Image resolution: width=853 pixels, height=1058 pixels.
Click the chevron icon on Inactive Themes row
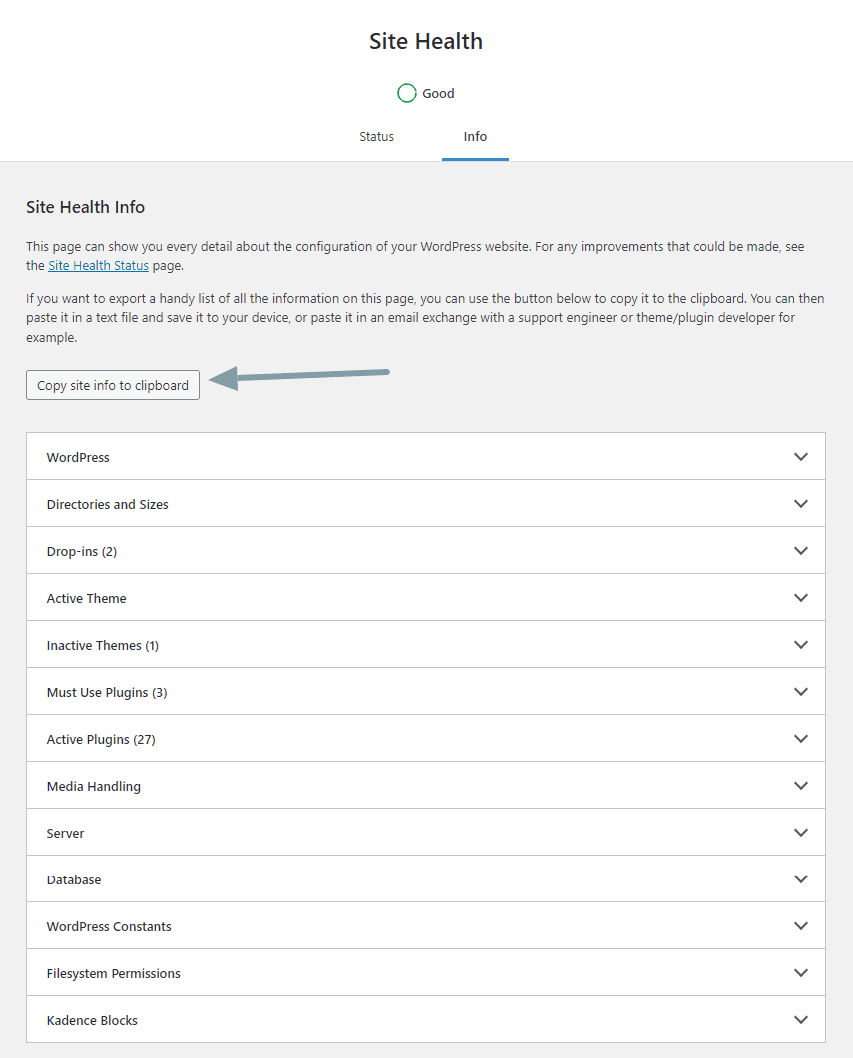click(800, 645)
